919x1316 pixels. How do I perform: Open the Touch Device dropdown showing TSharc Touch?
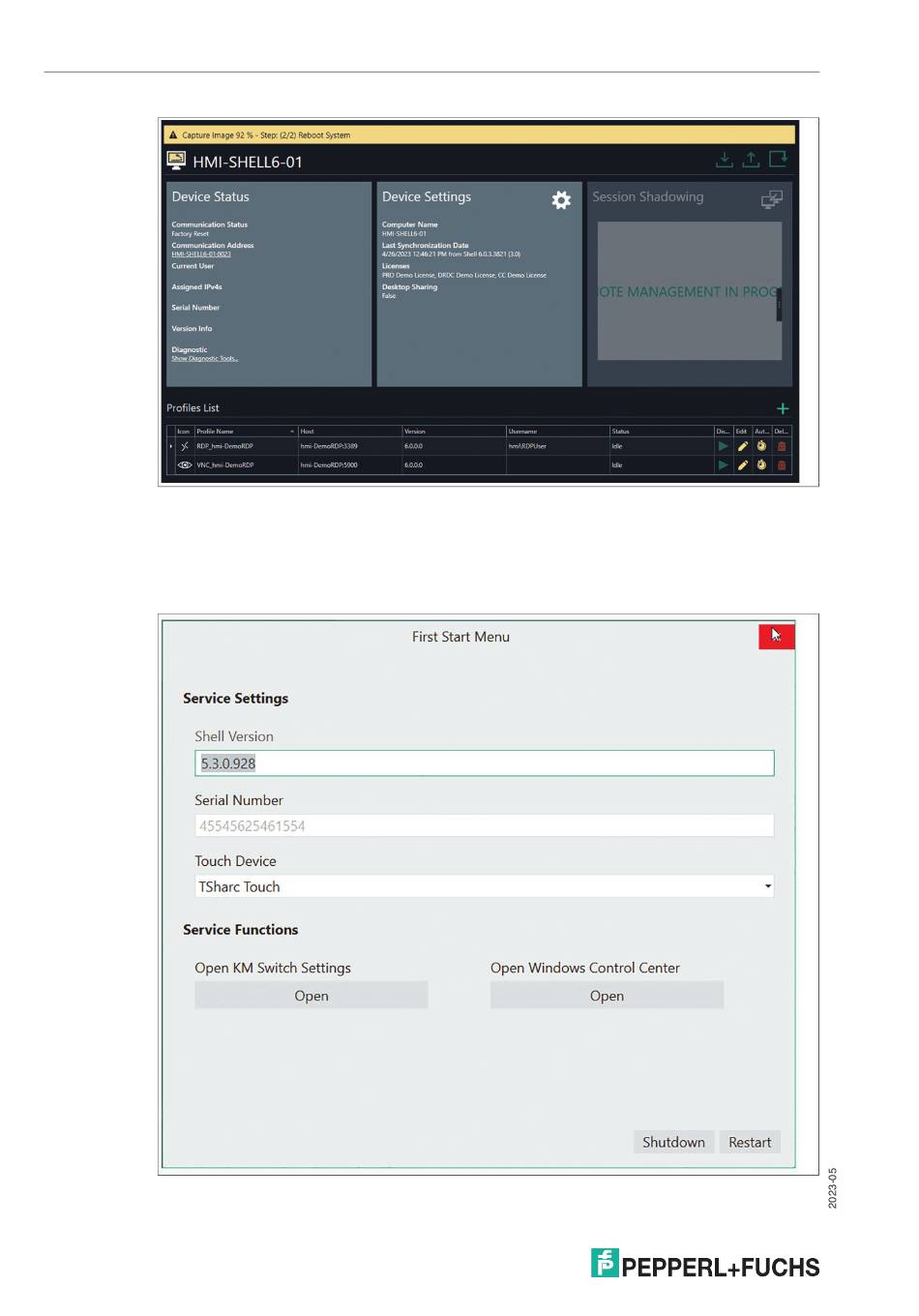(484, 886)
